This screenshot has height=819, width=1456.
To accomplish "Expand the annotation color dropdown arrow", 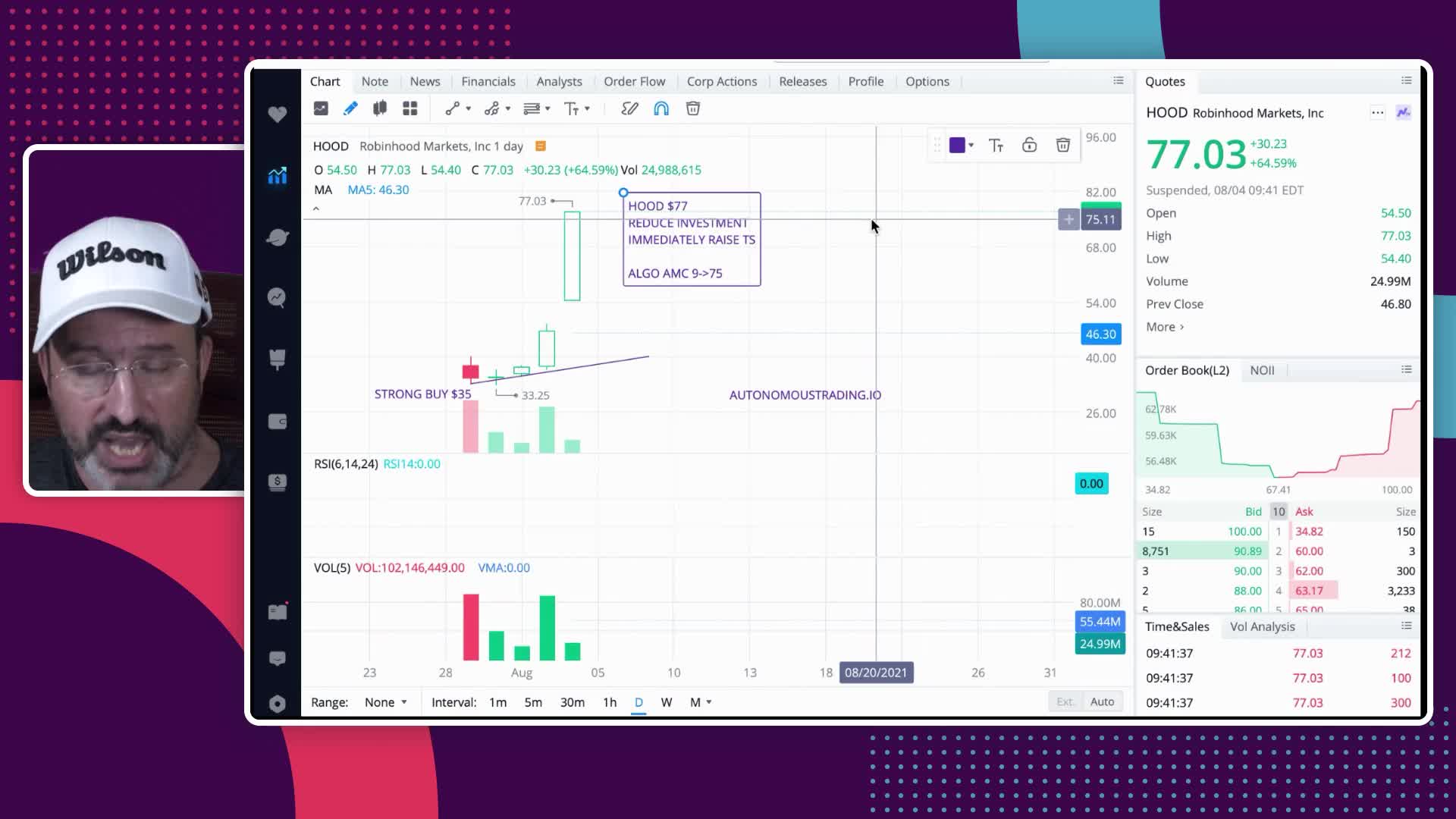I will point(971,145).
